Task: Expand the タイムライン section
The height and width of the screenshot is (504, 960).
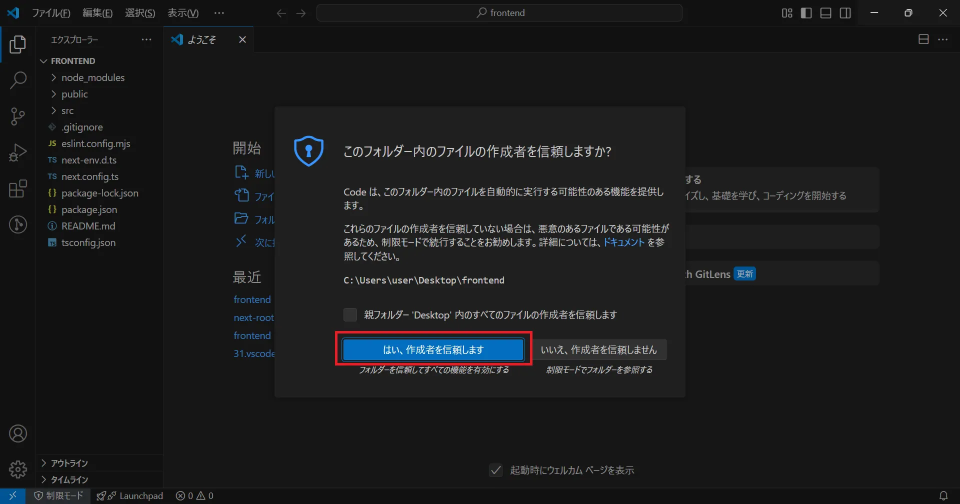Action: pos(99,480)
